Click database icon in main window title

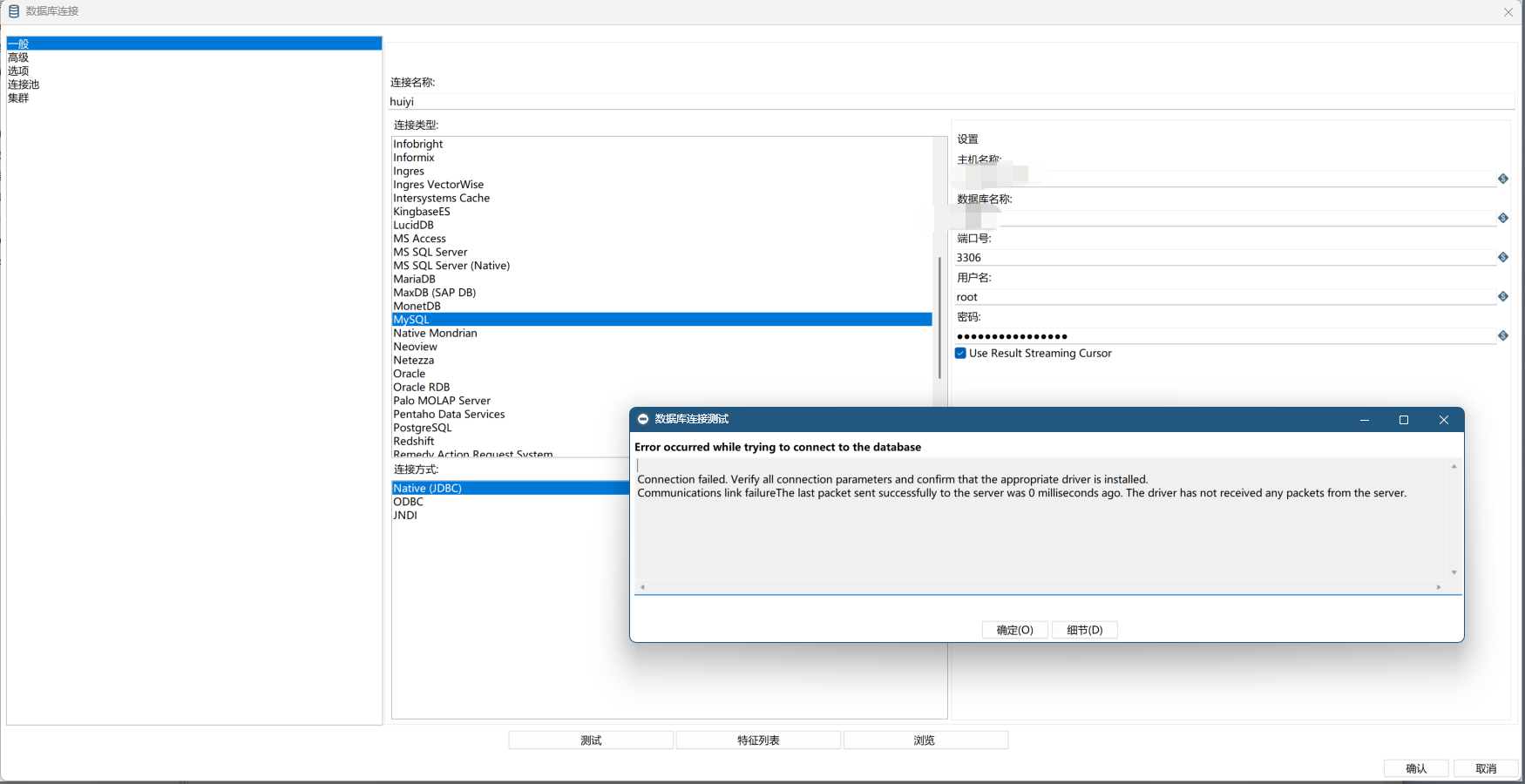(x=14, y=11)
